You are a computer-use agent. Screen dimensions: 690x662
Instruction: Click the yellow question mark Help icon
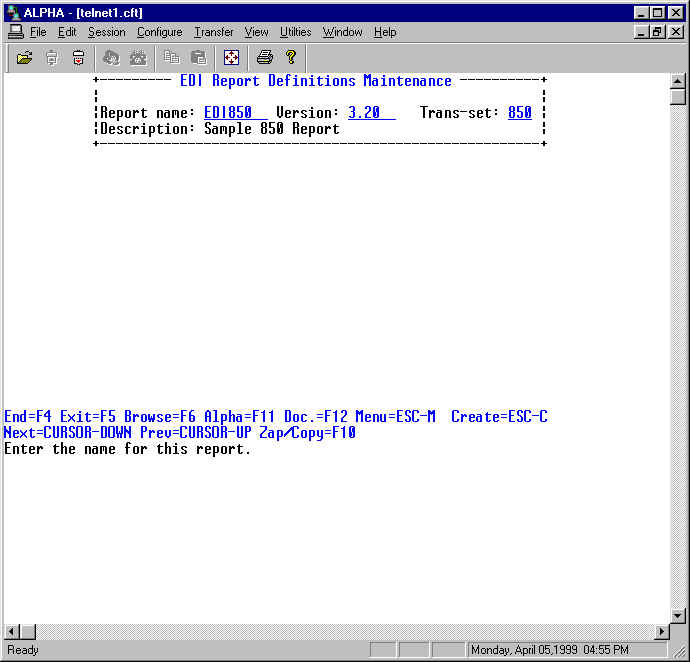[291, 58]
